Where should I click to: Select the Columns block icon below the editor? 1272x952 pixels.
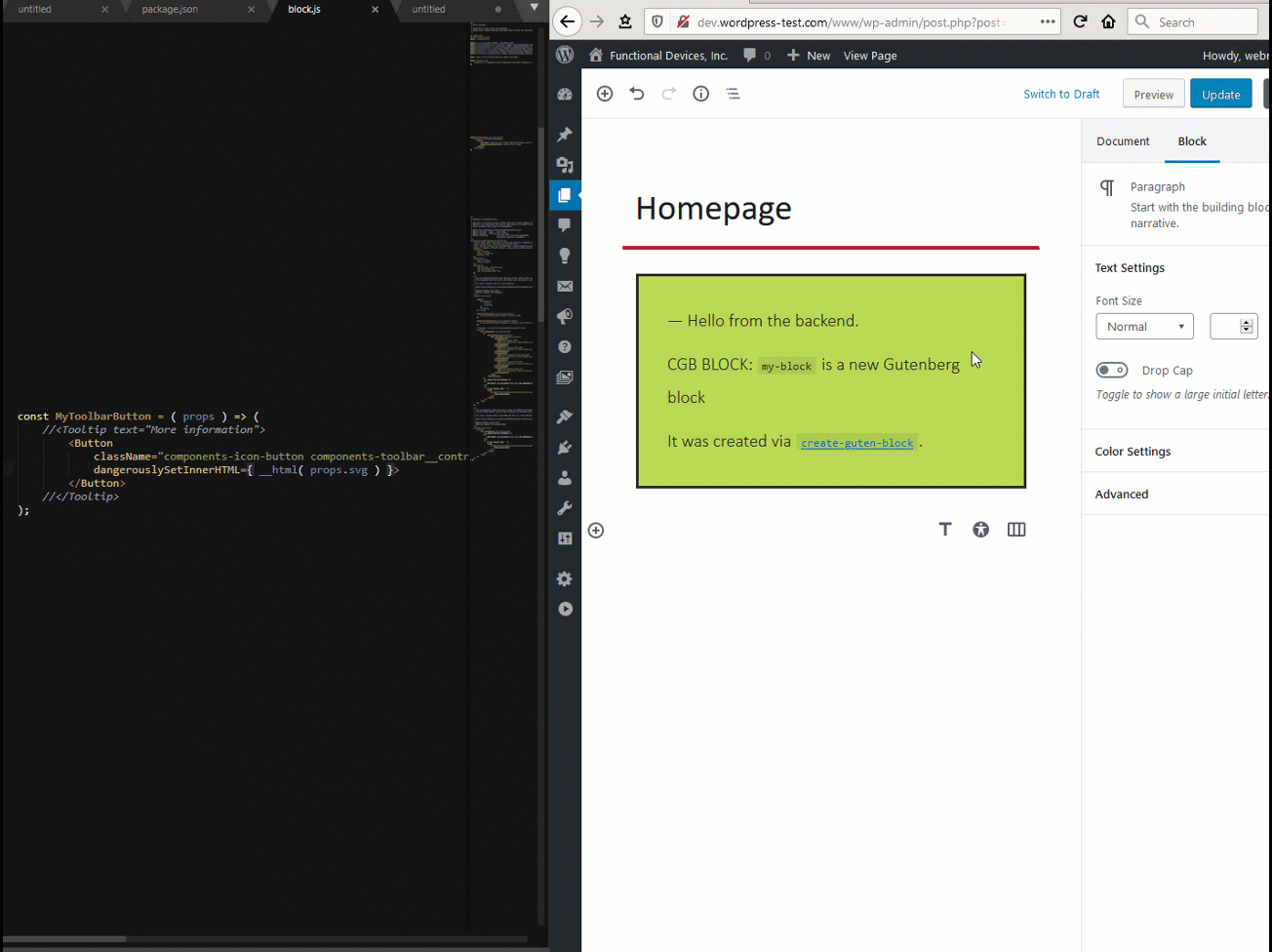point(1016,529)
